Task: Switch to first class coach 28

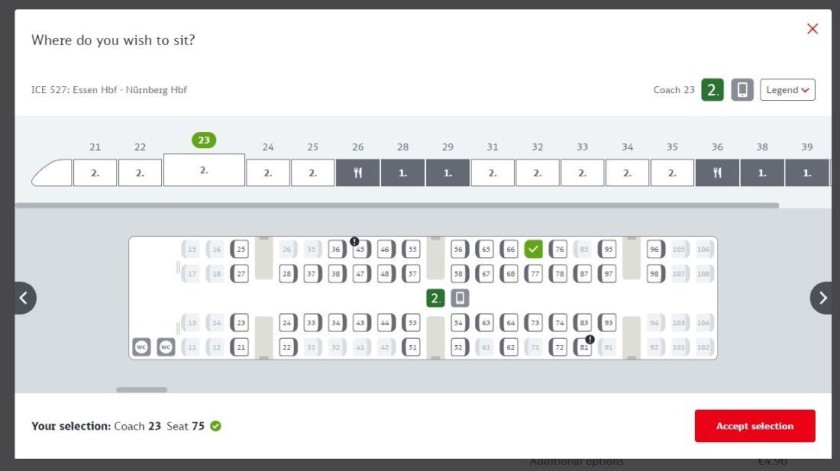Action: [402, 173]
